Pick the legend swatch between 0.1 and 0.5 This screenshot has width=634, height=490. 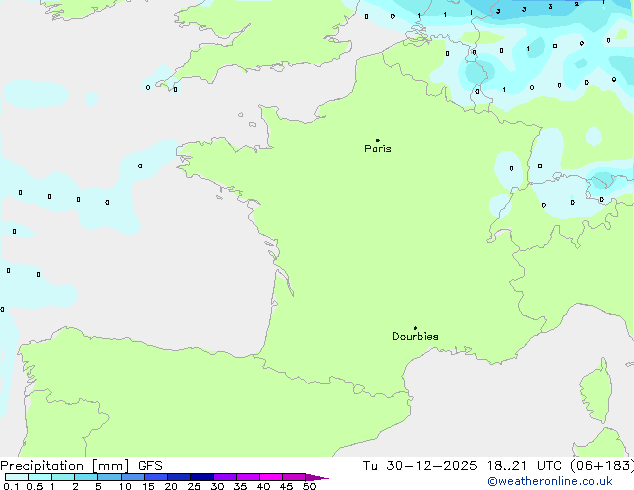(x=17, y=478)
